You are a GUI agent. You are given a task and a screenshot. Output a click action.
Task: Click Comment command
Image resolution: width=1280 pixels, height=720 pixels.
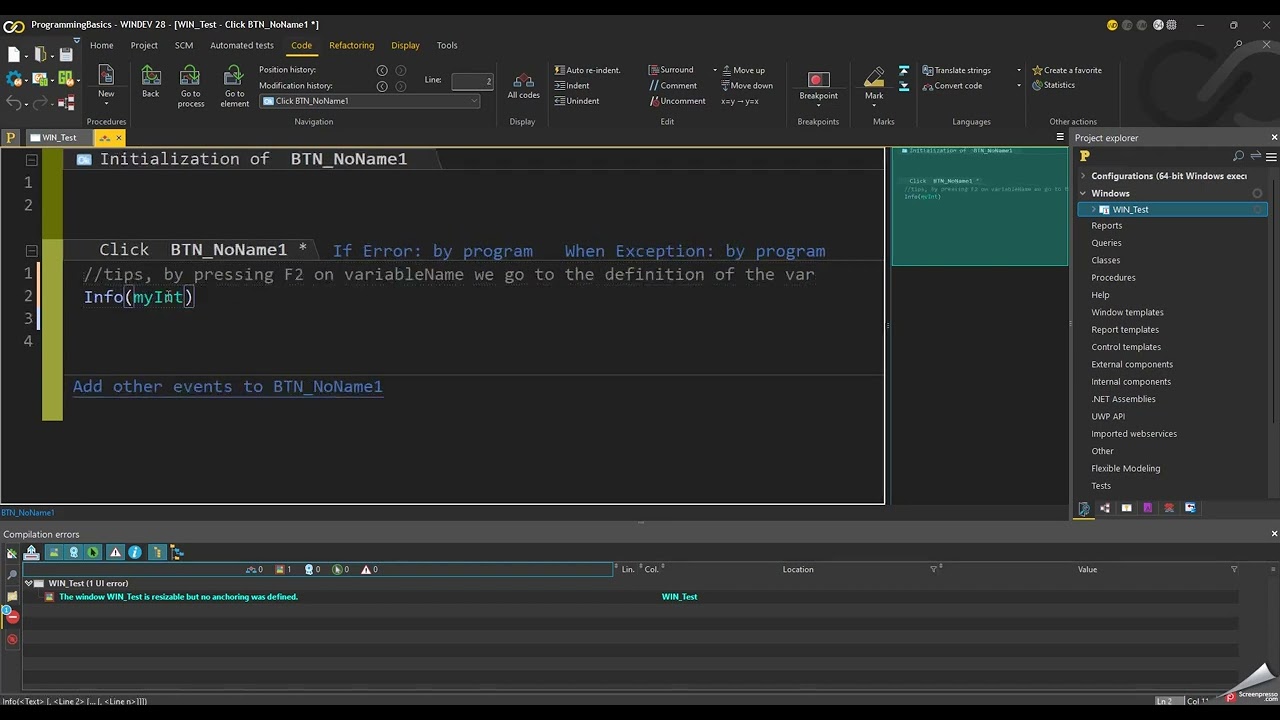coord(673,86)
